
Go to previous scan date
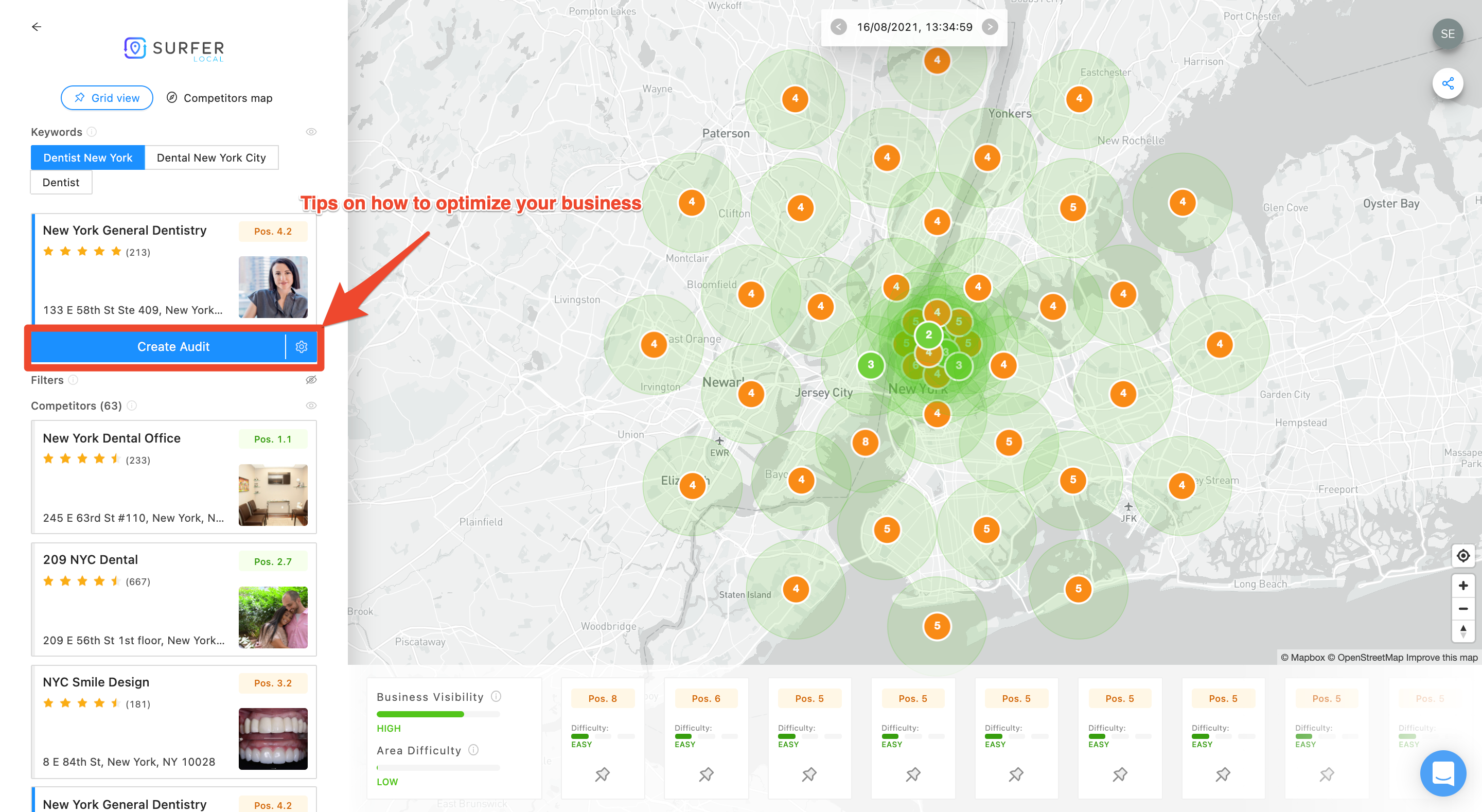click(838, 27)
